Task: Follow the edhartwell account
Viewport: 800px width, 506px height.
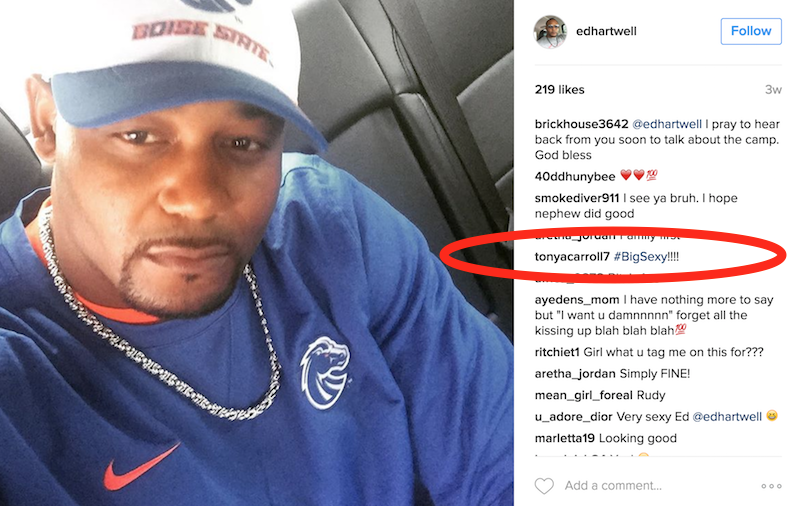Action: pos(751,31)
